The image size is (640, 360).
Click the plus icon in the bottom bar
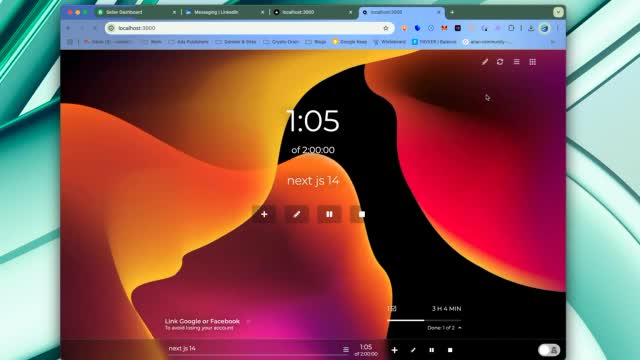tap(394, 350)
